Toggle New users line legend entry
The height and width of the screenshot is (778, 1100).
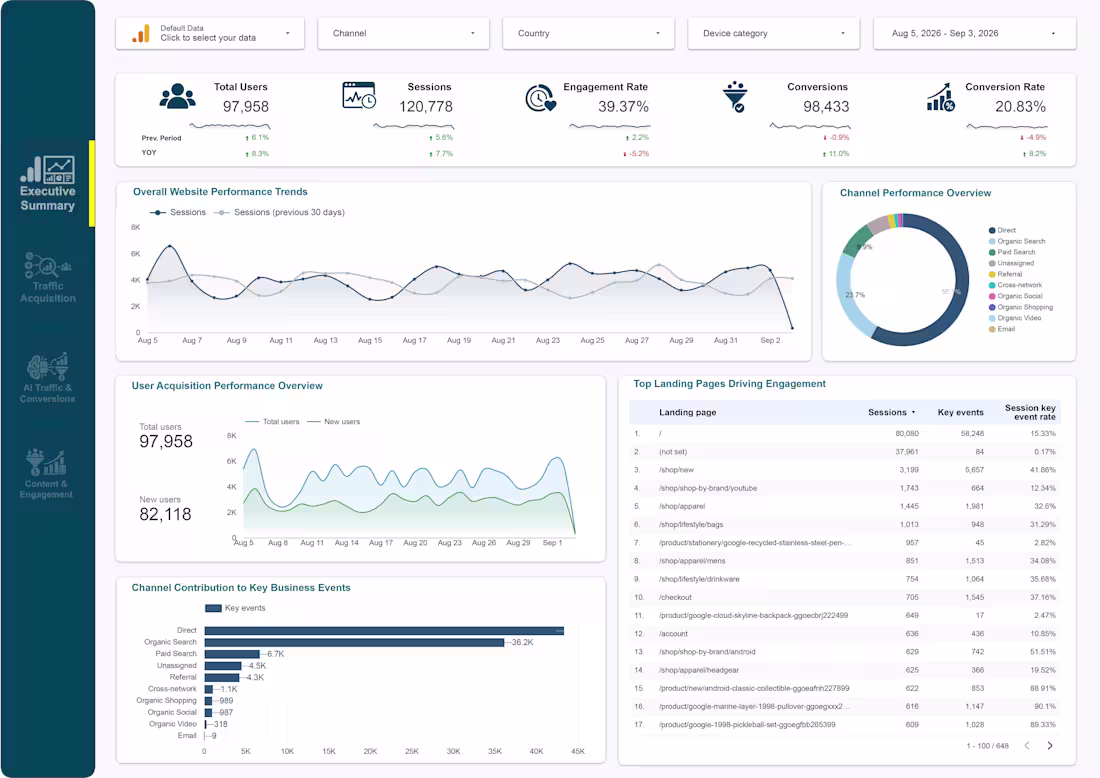(x=333, y=422)
